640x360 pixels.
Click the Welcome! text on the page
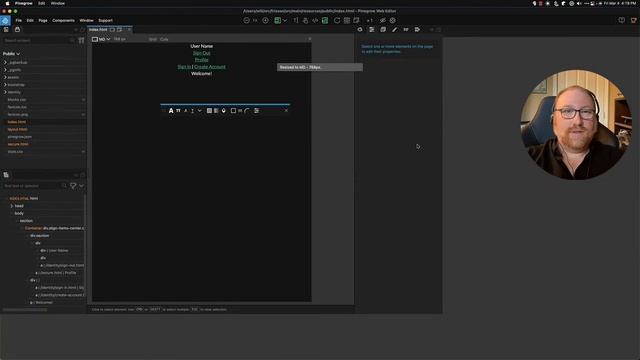(x=201, y=74)
